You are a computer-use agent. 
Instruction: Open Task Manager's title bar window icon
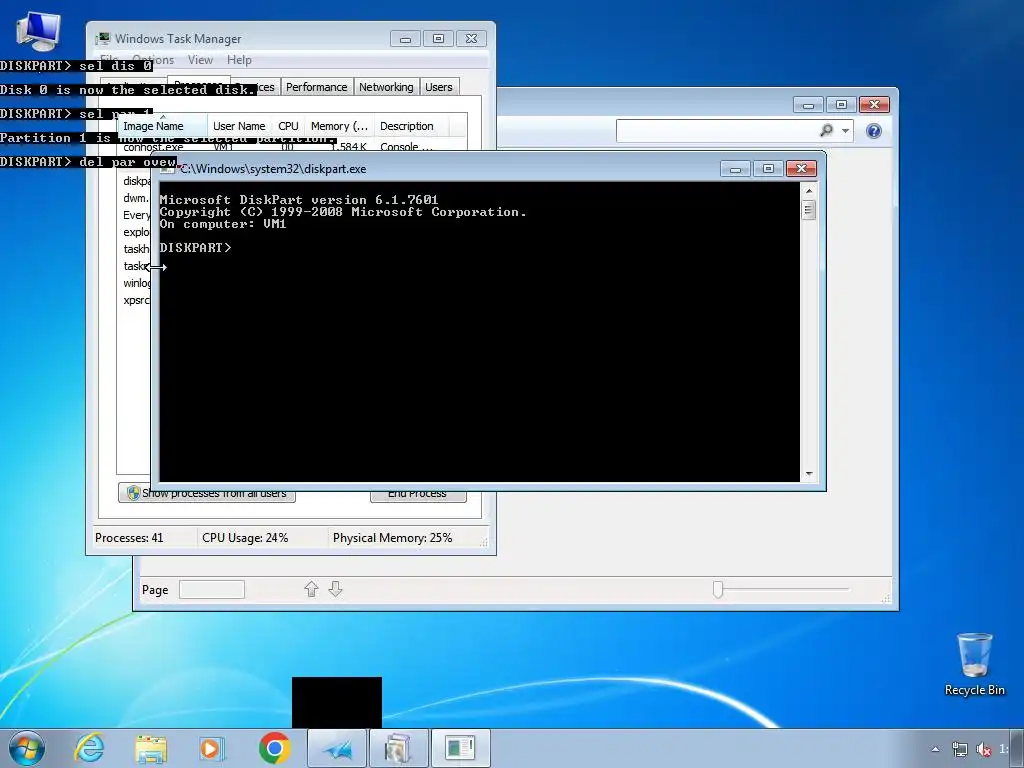click(x=103, y=39)
